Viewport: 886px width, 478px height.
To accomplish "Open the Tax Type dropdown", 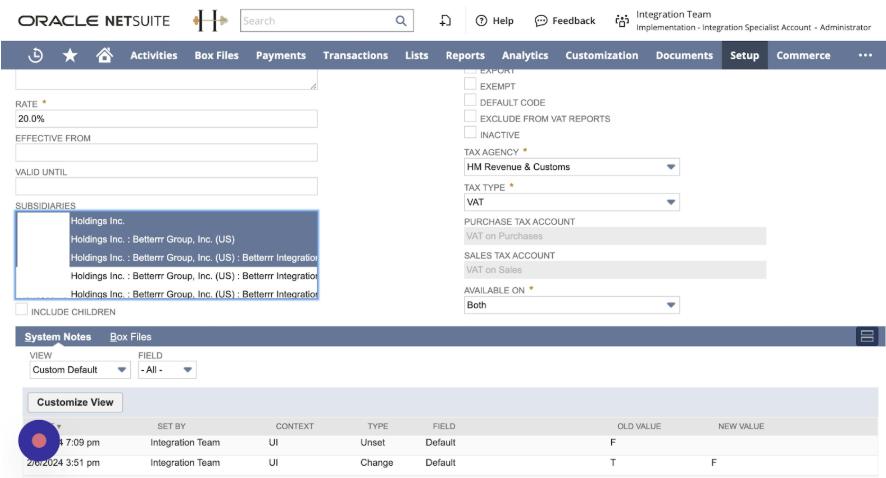I will click(x=671, y=202).
